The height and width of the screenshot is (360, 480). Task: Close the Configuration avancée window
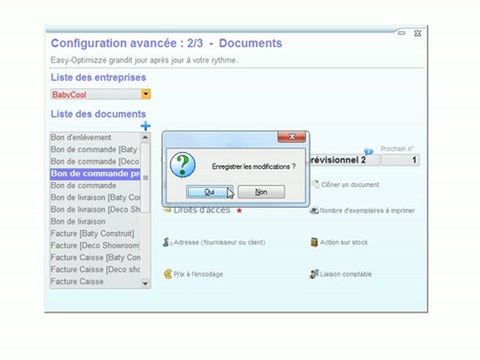click(417, 33)
